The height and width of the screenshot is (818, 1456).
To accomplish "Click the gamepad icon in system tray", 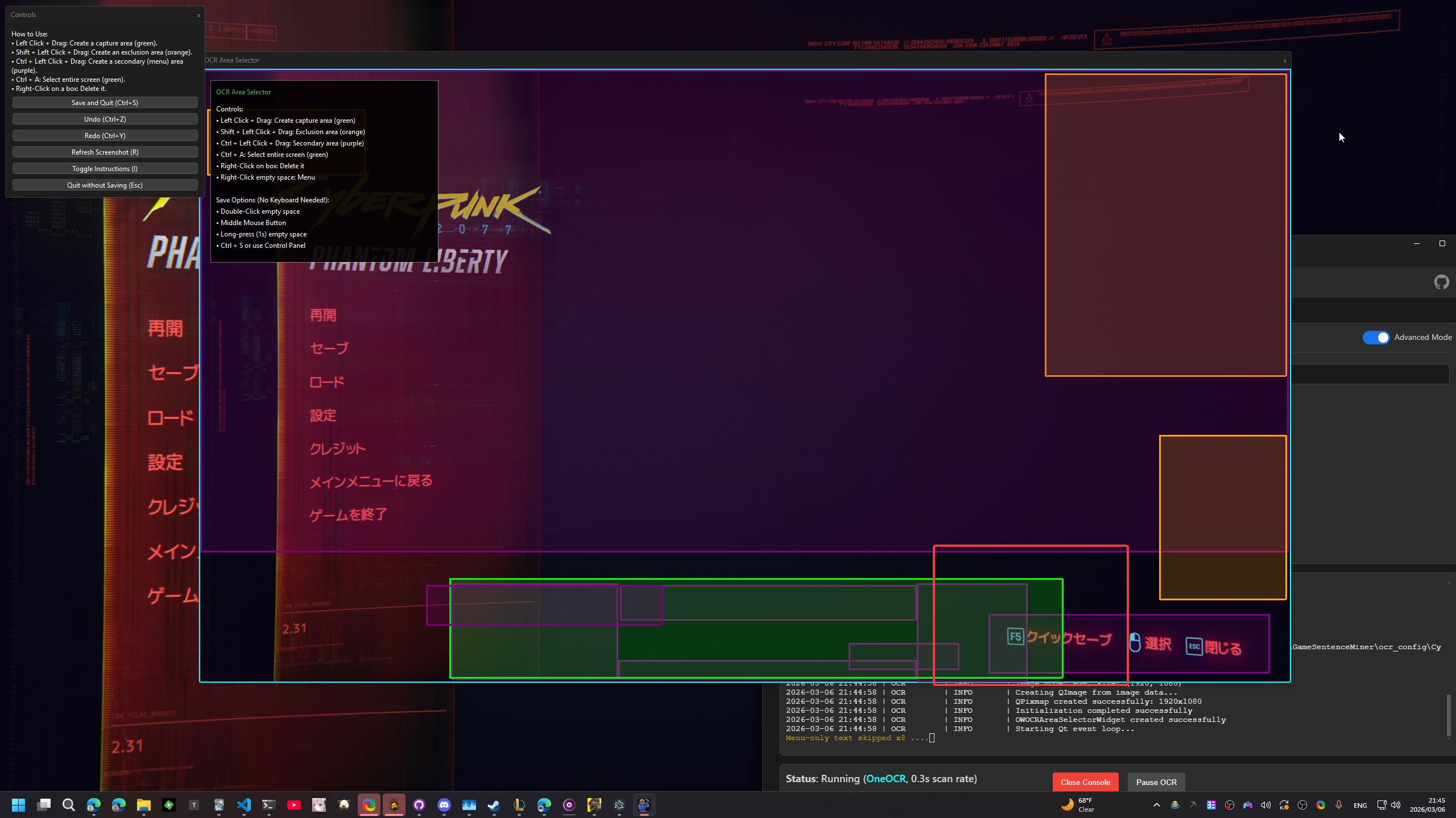I will point(1247,804).
